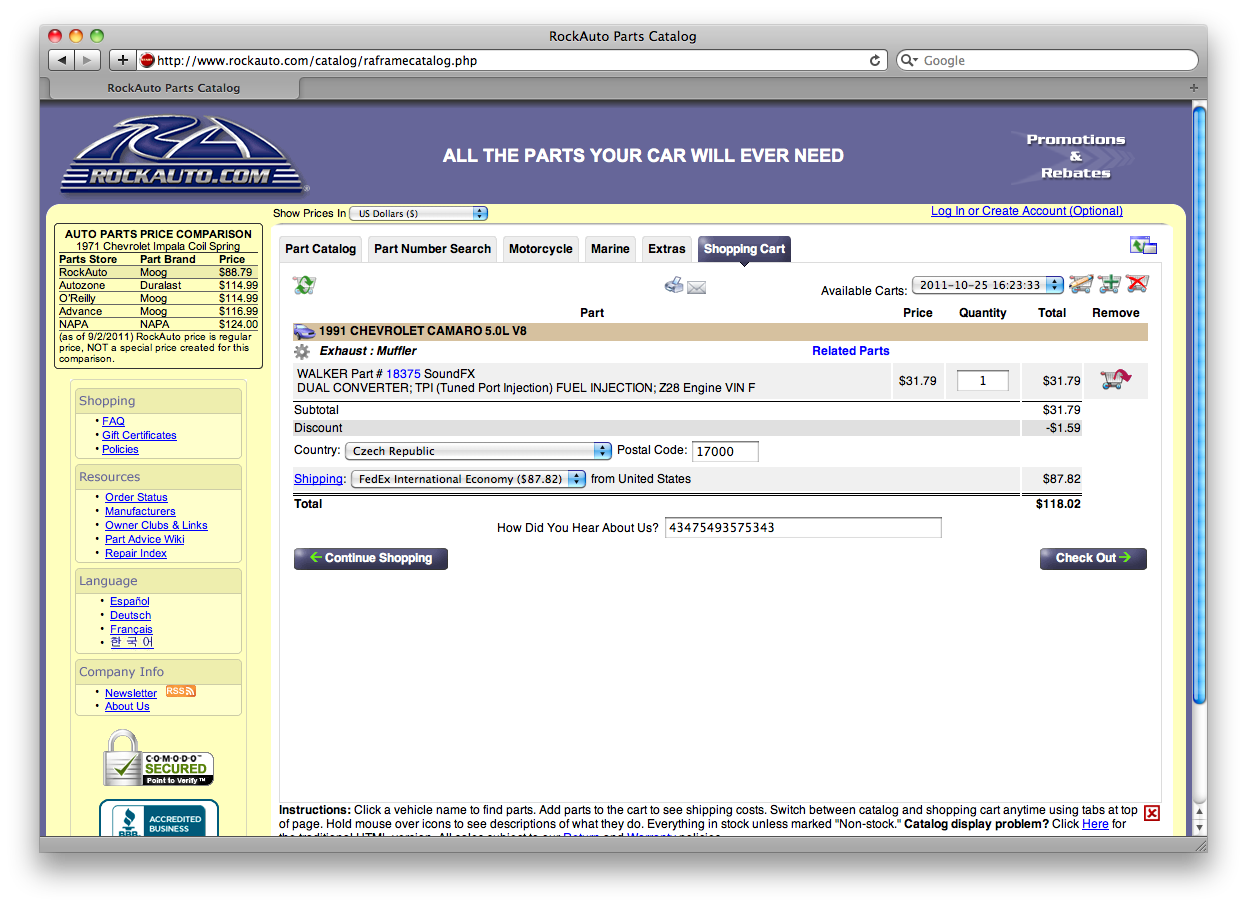Open the About Us link

tap(127, 707)
